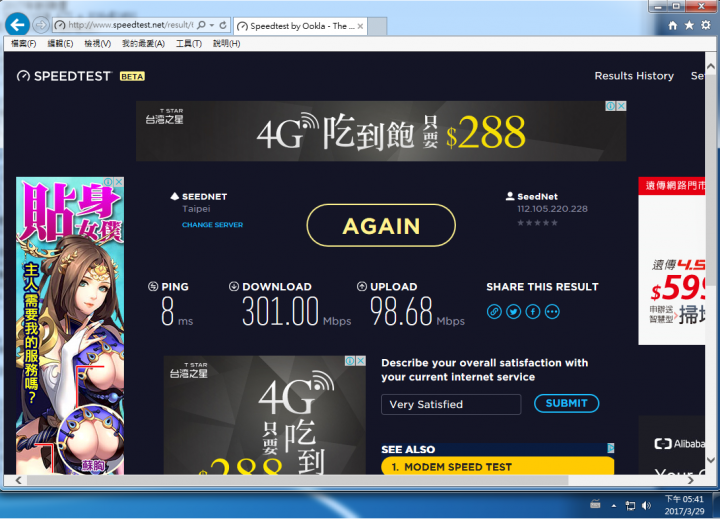720x519 pixels.
Task: Click the address bar URL field
Action: coord(130,25)
